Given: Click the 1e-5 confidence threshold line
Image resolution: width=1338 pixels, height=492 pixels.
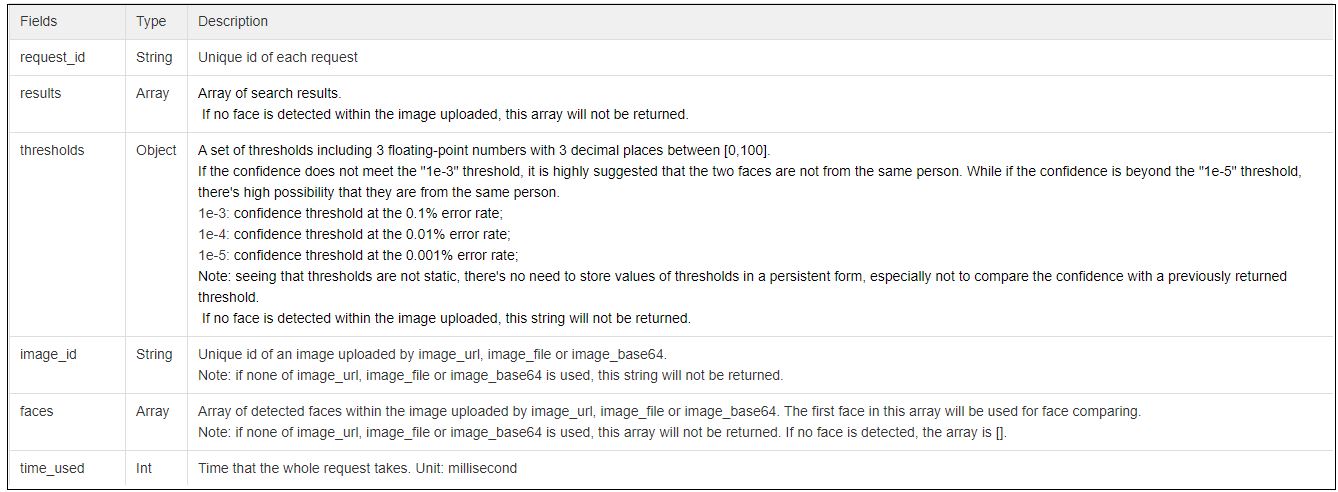Looking at the screenshot, I should point(358,255).
